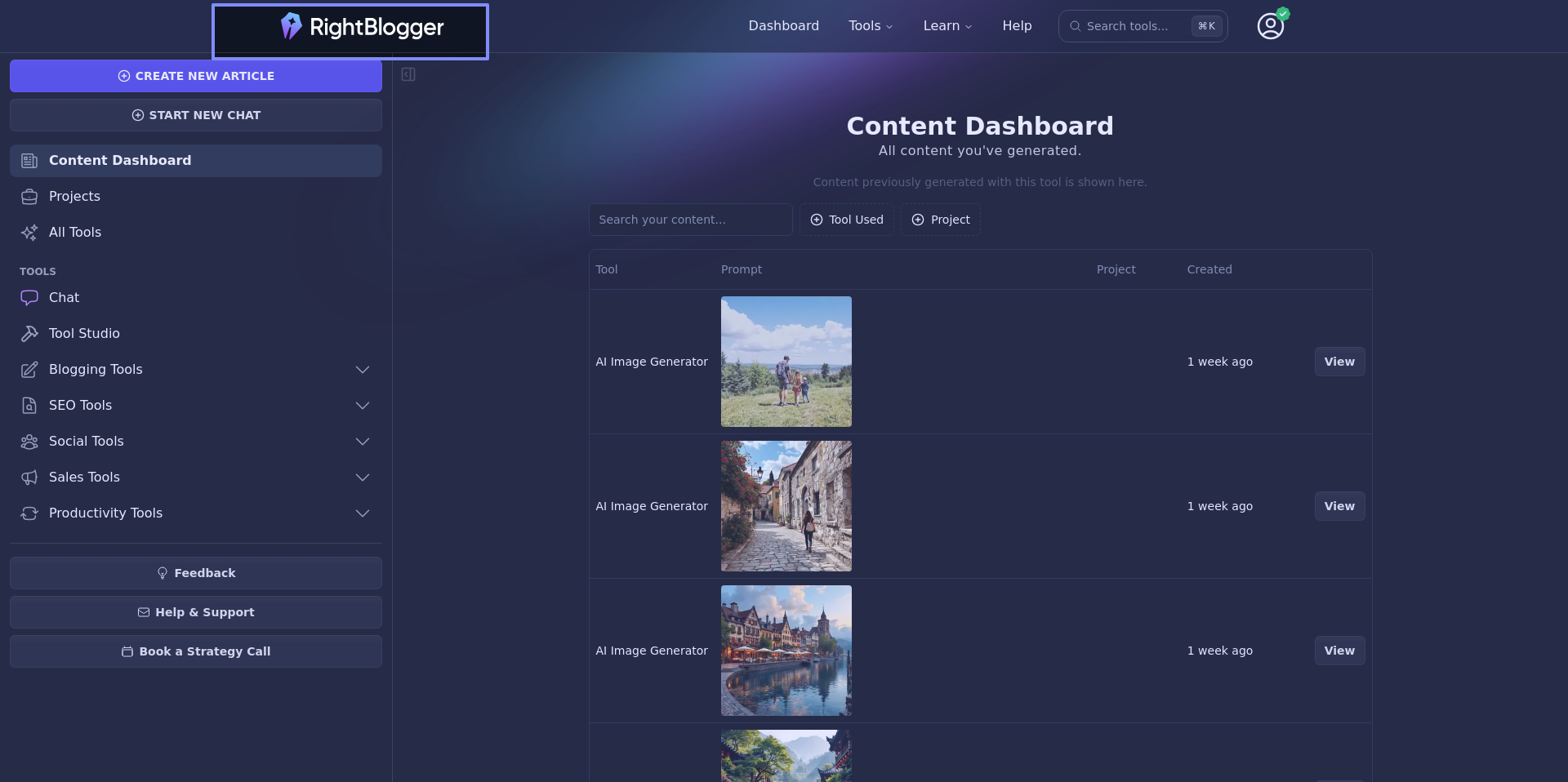Click the Projects briefcase icon
The width and height of the screenshot is (1568, 782).
pos(29,197)
